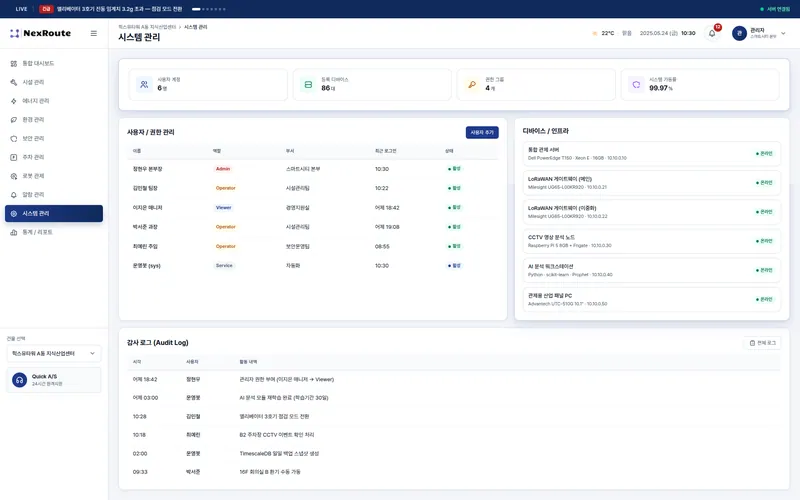800x500 pixels.
Task: Select user row 최예린 주임
Action: (313, 246)
